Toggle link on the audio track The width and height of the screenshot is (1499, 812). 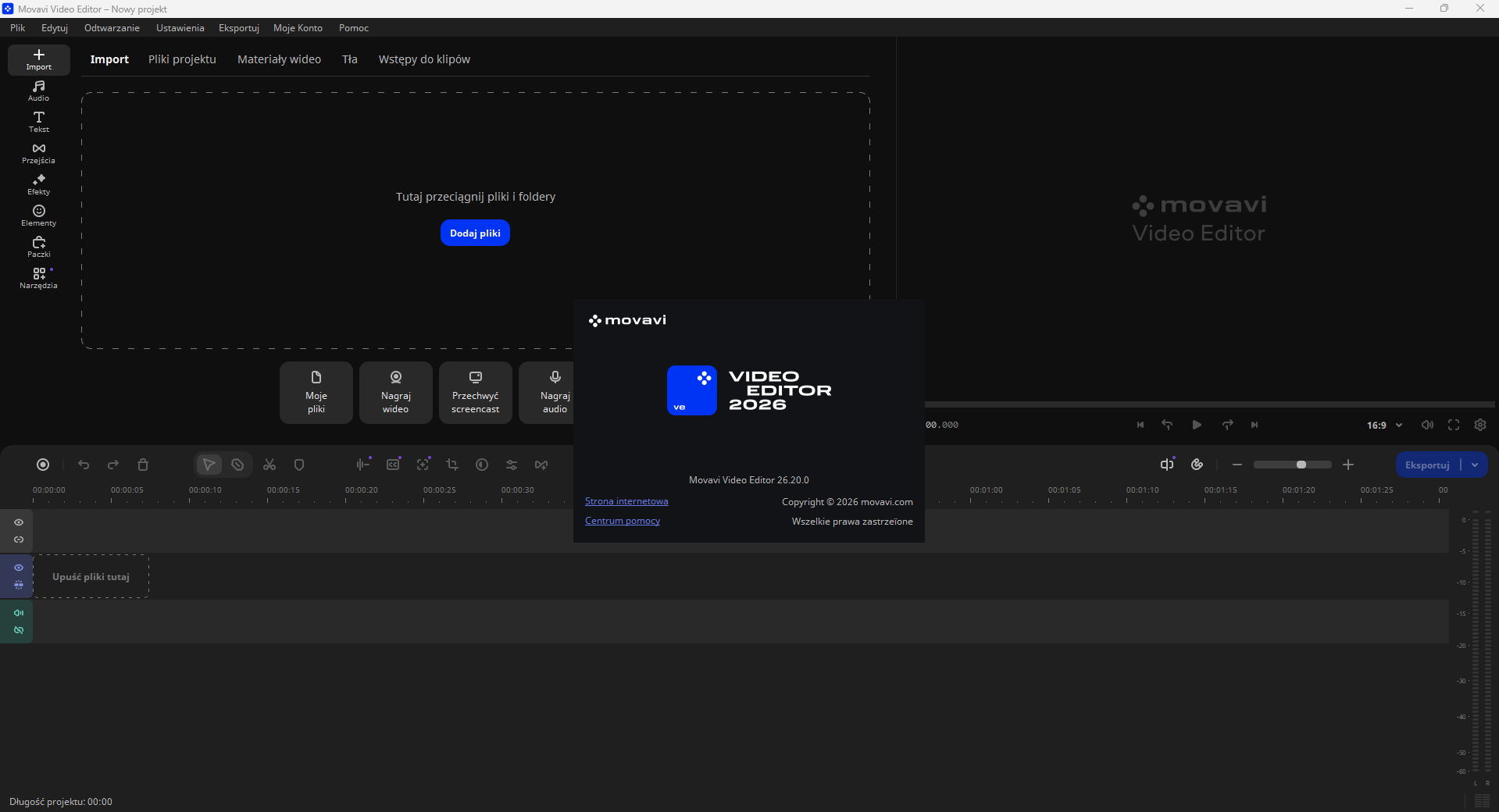coord(19,630)
